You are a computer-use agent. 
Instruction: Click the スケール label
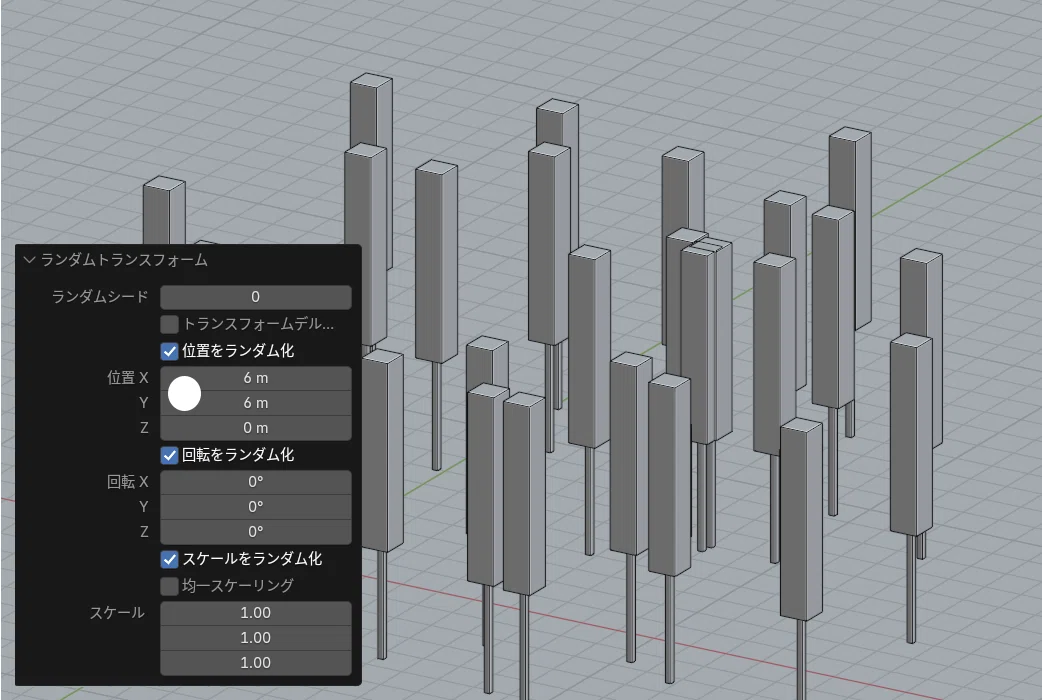point(117,613)
